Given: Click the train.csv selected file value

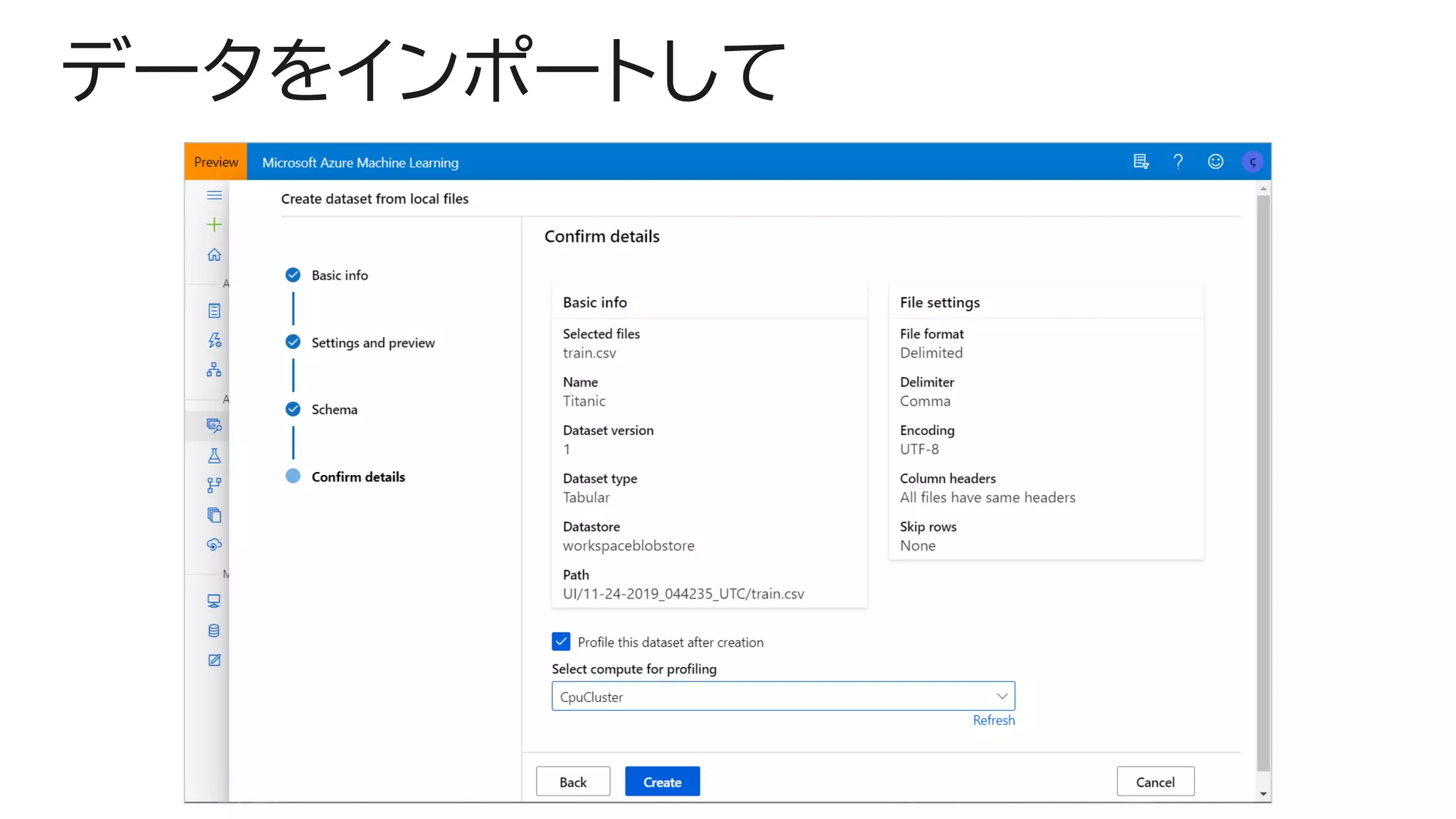Looking at the screenshot, I should (589, 353).
